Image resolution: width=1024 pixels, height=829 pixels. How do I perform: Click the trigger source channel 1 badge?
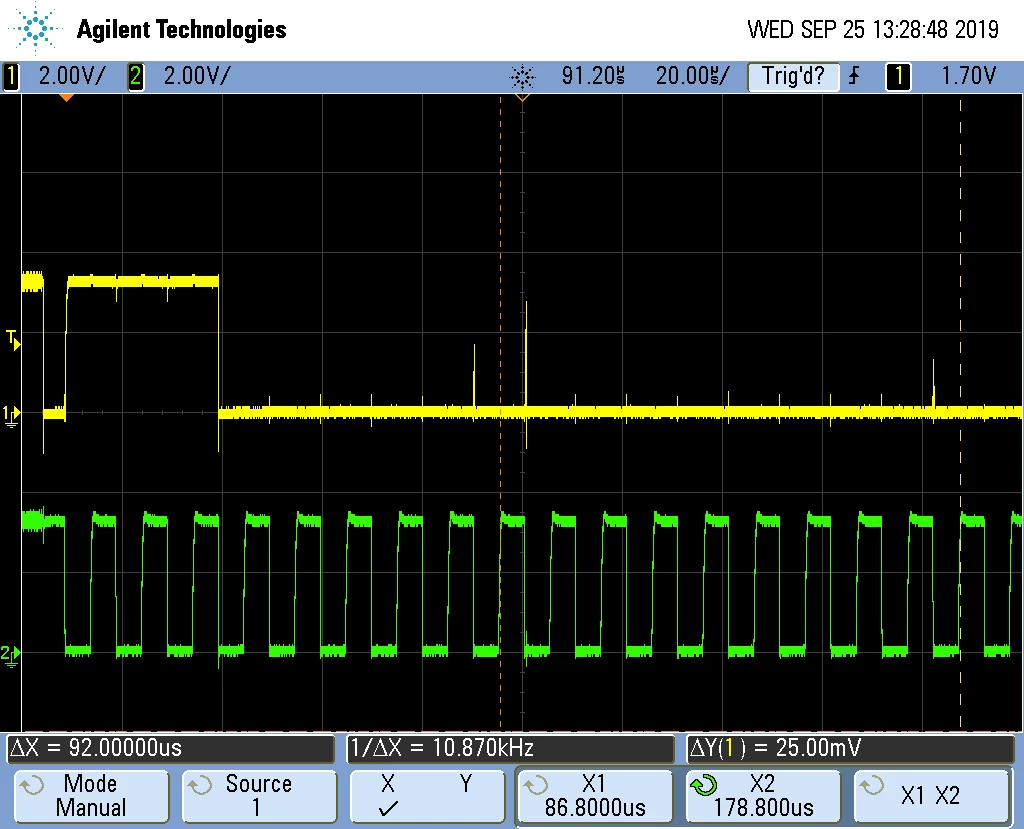click(x=898, y=76)
